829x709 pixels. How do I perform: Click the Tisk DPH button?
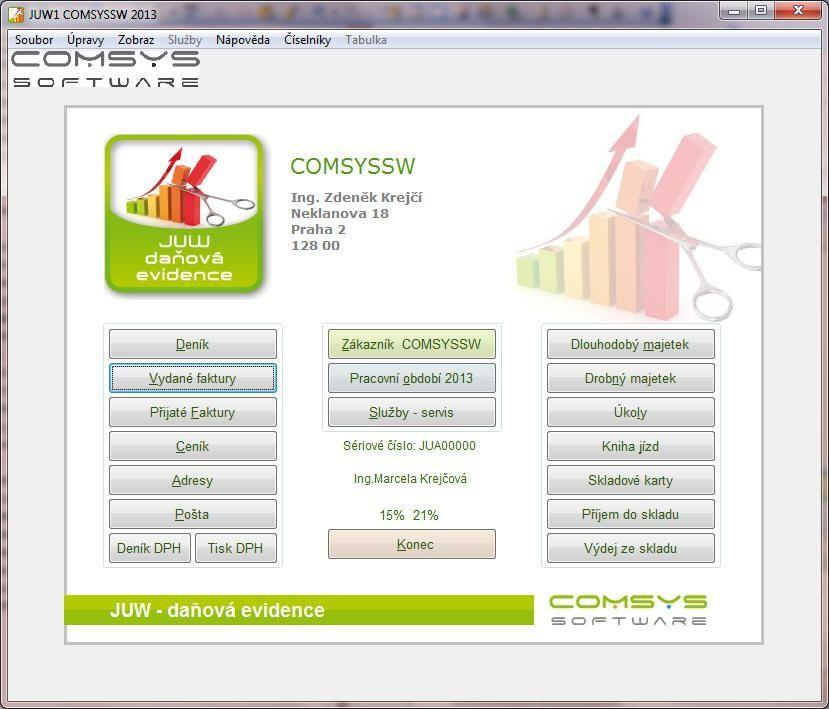[235, 548]
